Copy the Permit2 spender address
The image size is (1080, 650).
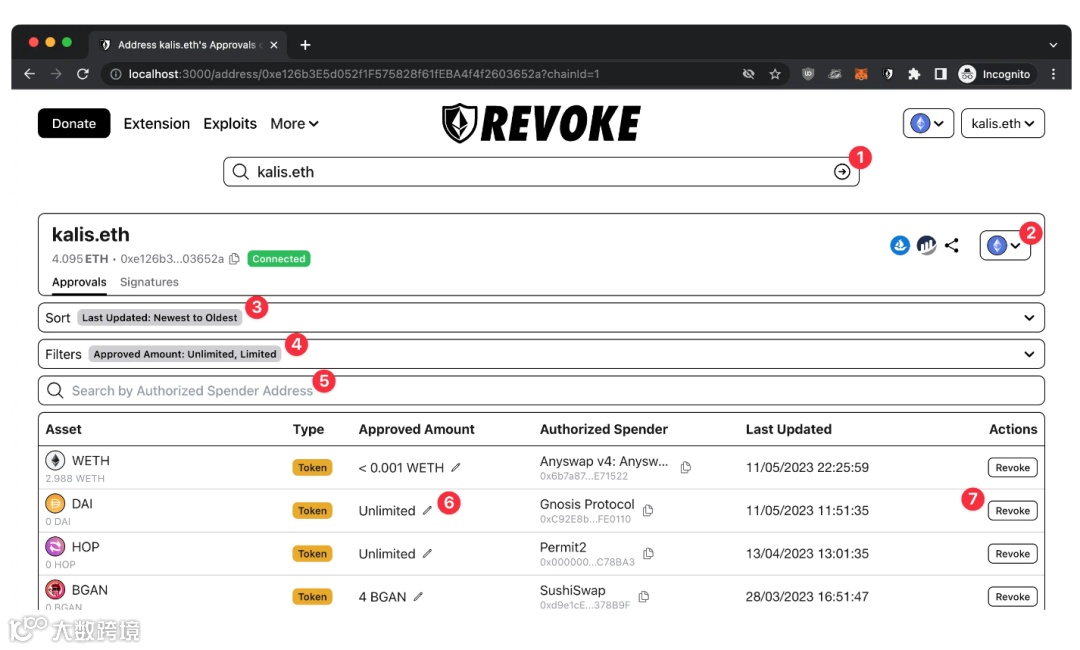(x=647, y=554)
